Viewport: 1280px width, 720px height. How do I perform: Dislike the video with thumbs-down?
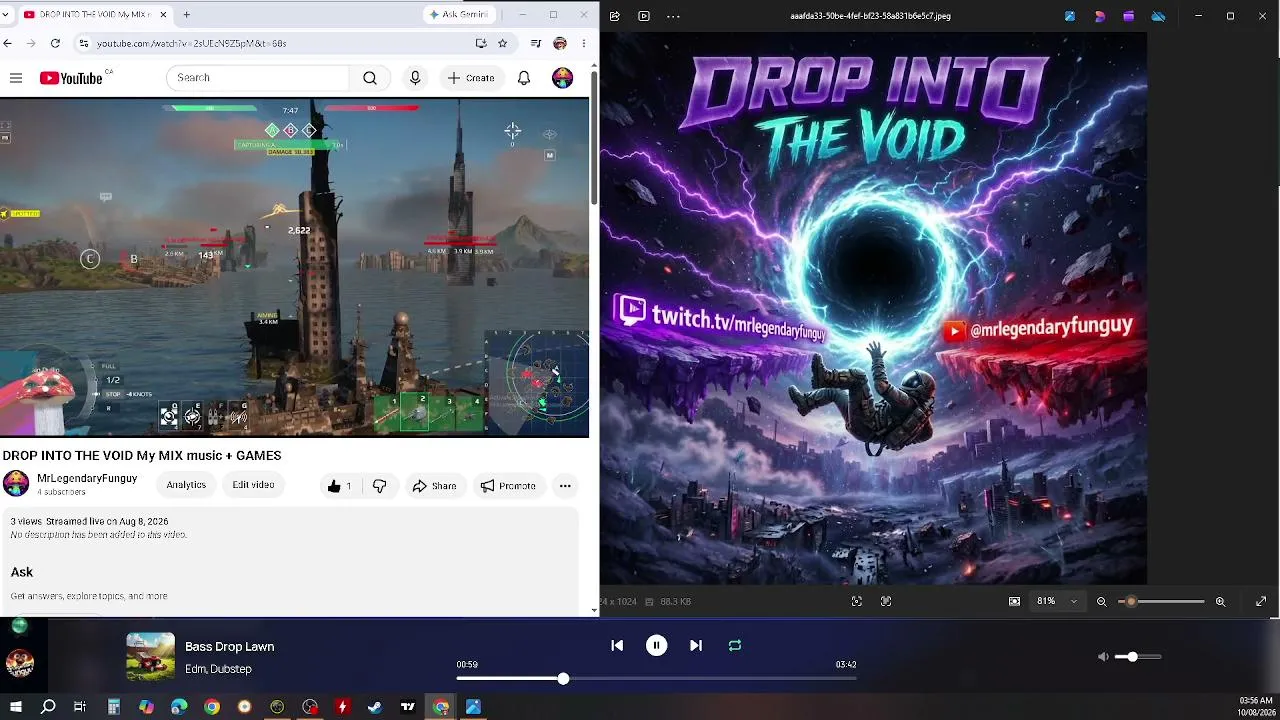click(x=379, y=486)
